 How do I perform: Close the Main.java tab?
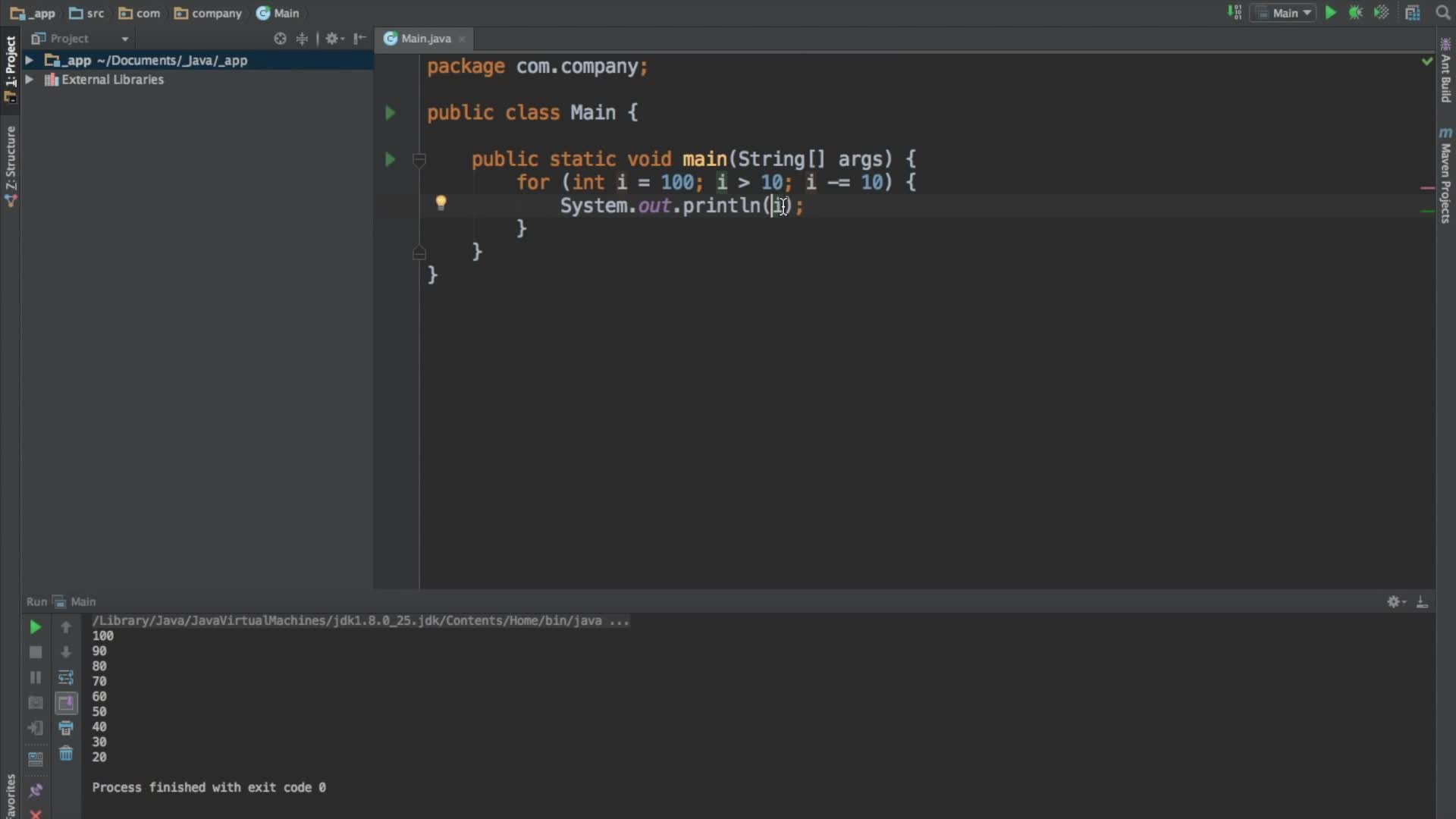click(x=462, y=39)
